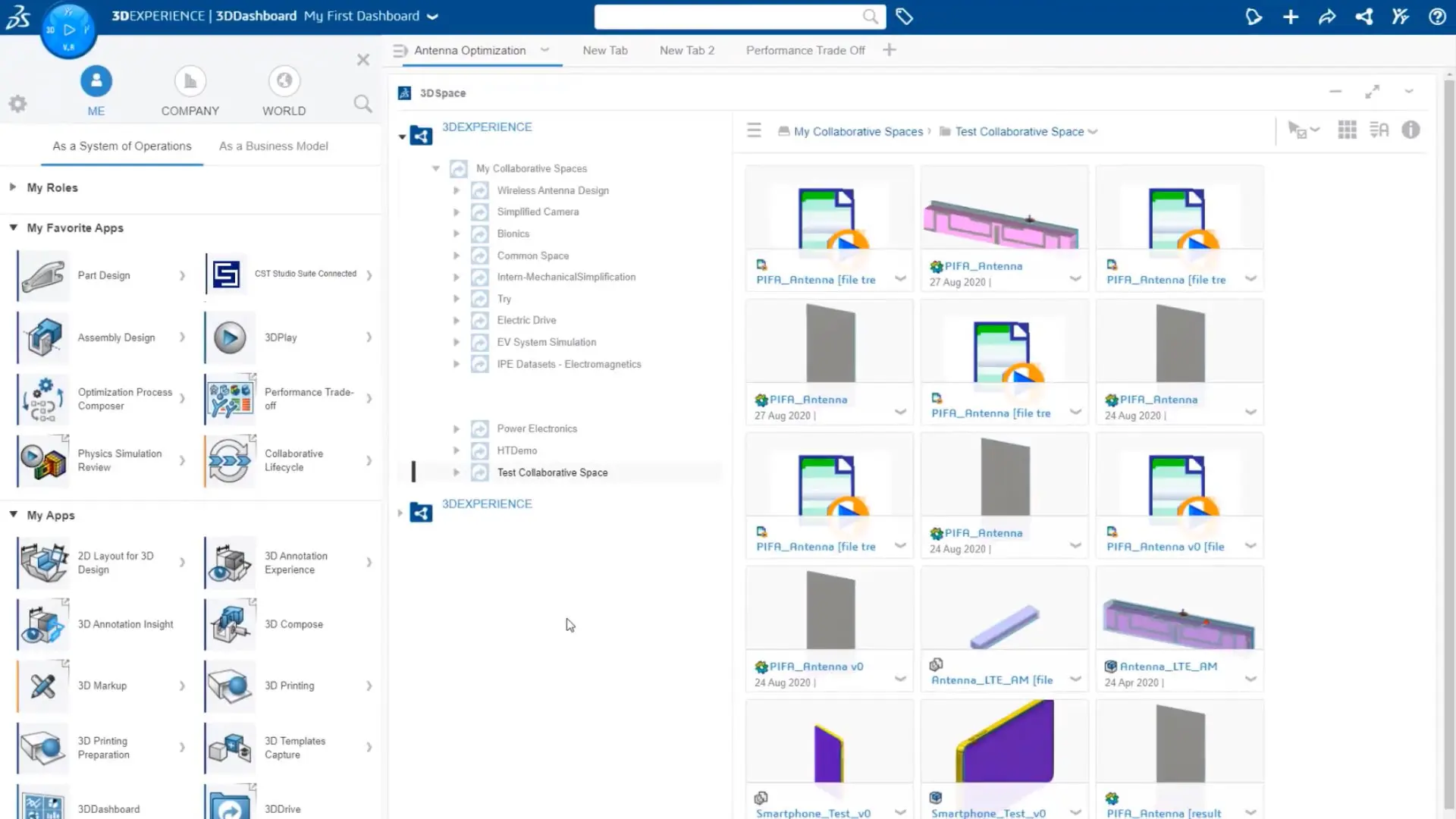Viewport: 1456px width, 819px height.
Task: Click the tag icon beside search bar
Action: tap(904, 16)
